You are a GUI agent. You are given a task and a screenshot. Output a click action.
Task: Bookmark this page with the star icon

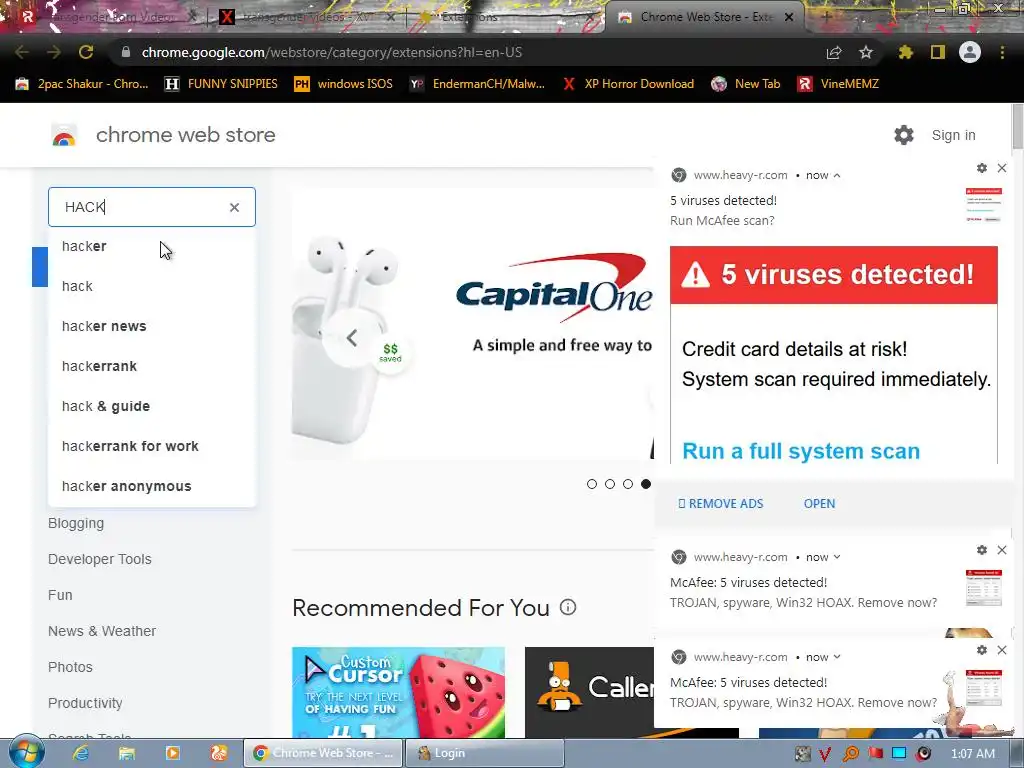[x=866, y=52]
